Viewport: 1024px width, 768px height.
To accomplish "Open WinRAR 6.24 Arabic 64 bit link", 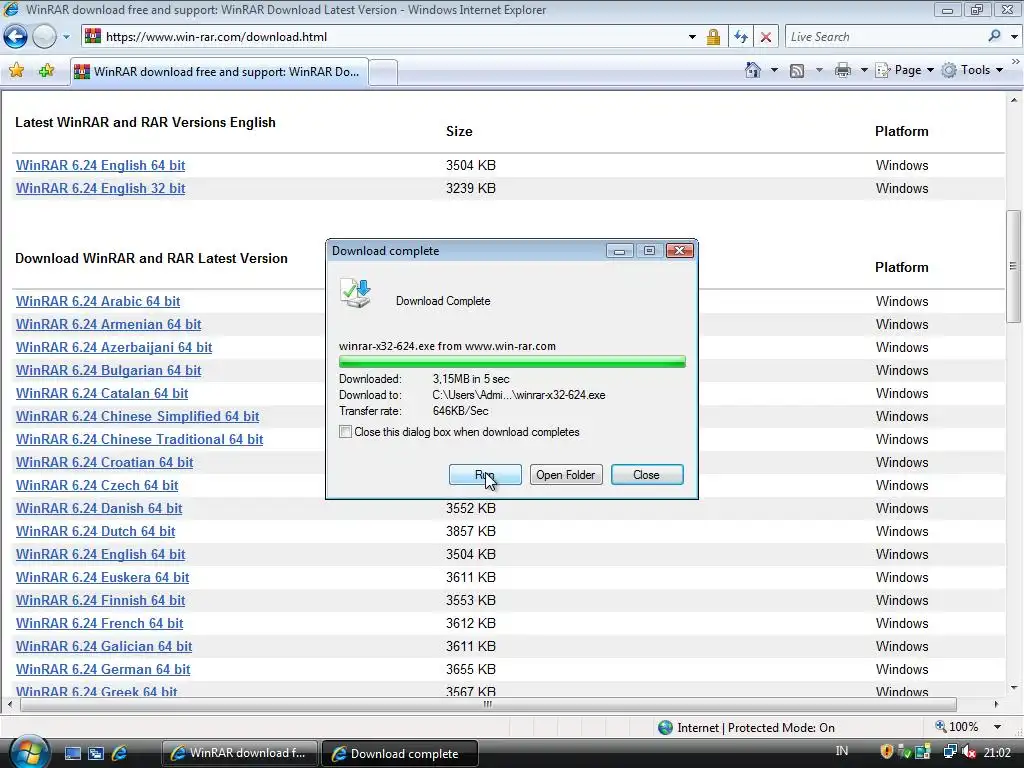I will (98, 301).
